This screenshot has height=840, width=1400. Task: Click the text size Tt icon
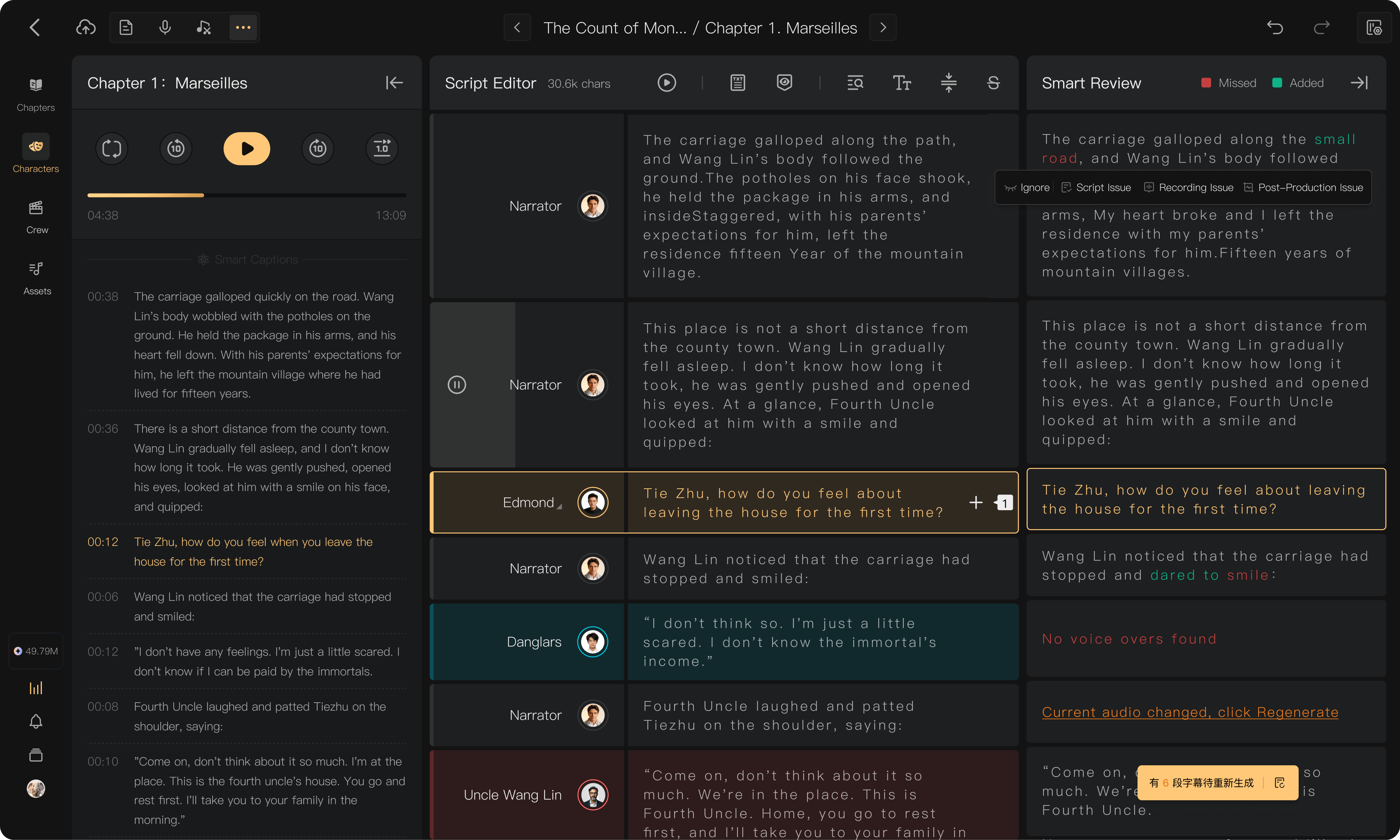[902, 83]
